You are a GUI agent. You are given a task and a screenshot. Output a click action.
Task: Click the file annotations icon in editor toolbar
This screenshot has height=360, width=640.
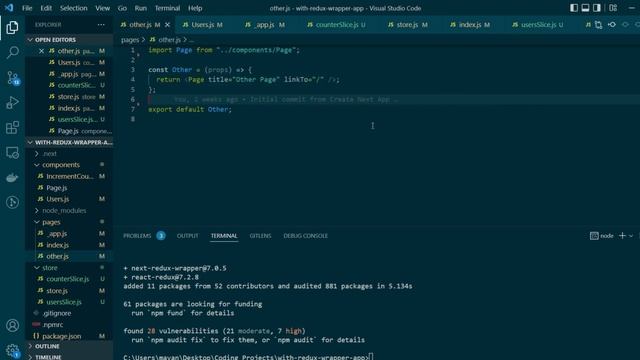pos(612,25)
